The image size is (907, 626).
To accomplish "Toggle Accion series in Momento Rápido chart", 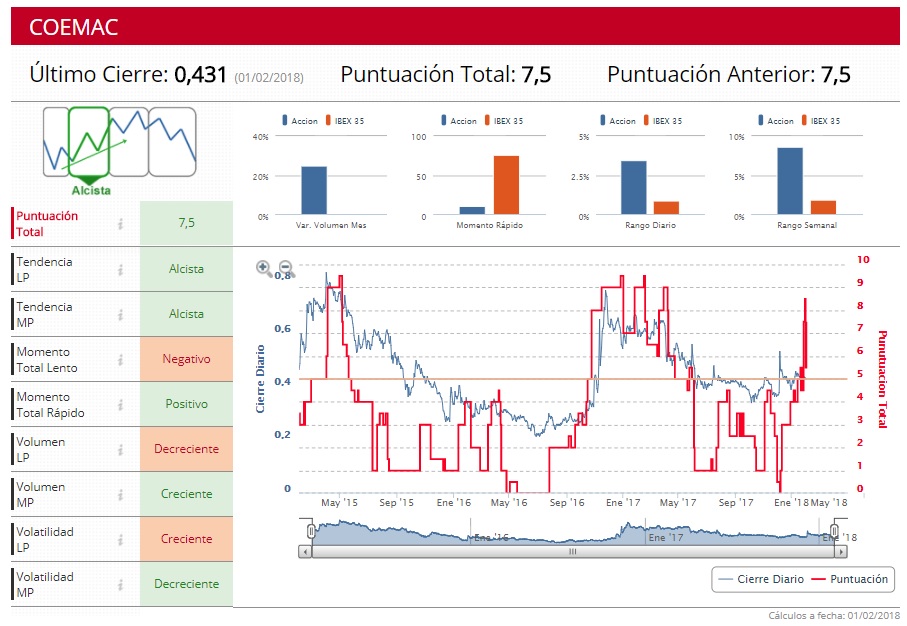I will pos(459,120).
